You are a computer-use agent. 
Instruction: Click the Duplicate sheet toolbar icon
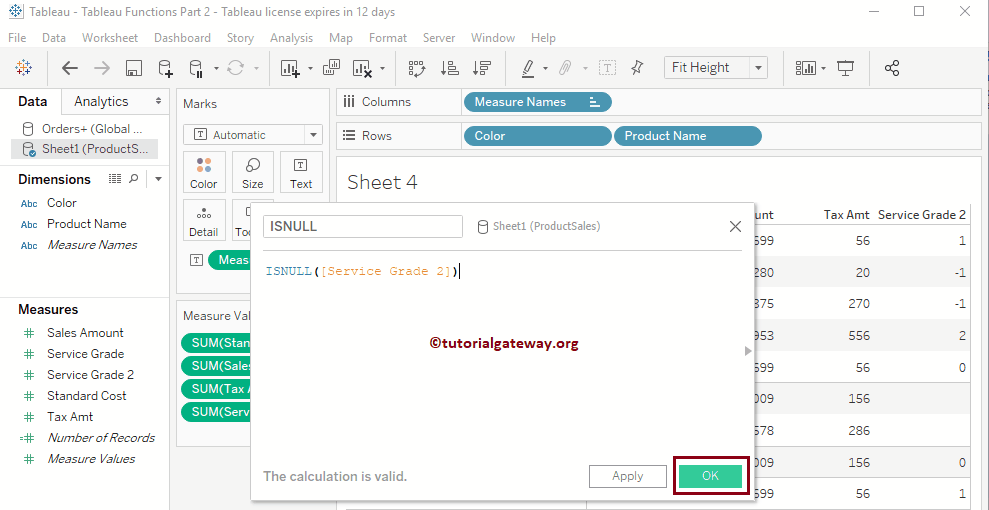[x=332, y=67]
